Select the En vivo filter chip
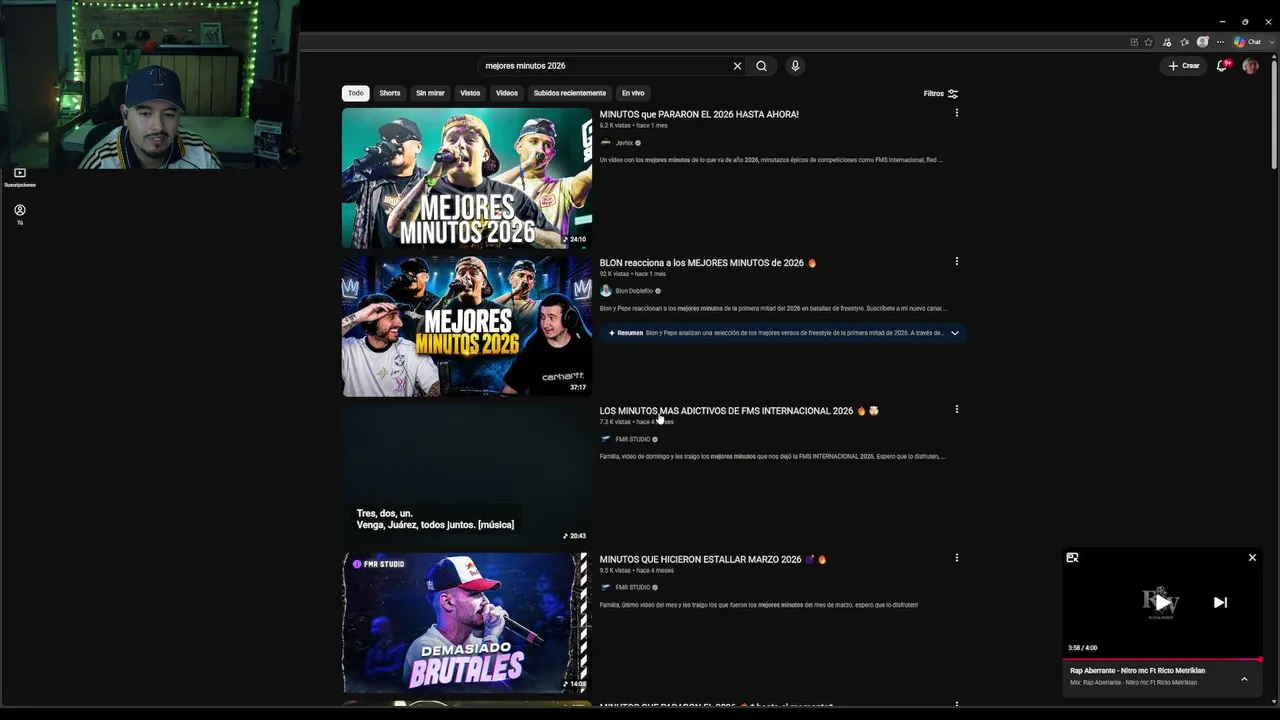The height and width of the screenshot is (720, 1280). (x=633, y=93)
